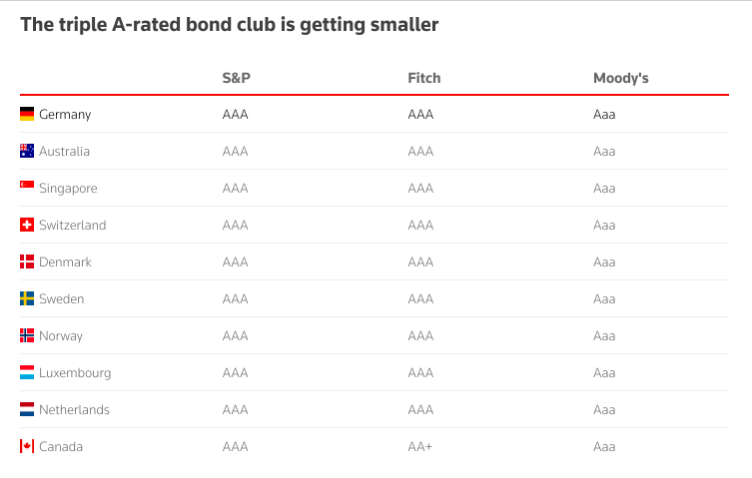The image size is (752, 478).
Task: Click the Netherlands flag icon
Action: (27, 410)
